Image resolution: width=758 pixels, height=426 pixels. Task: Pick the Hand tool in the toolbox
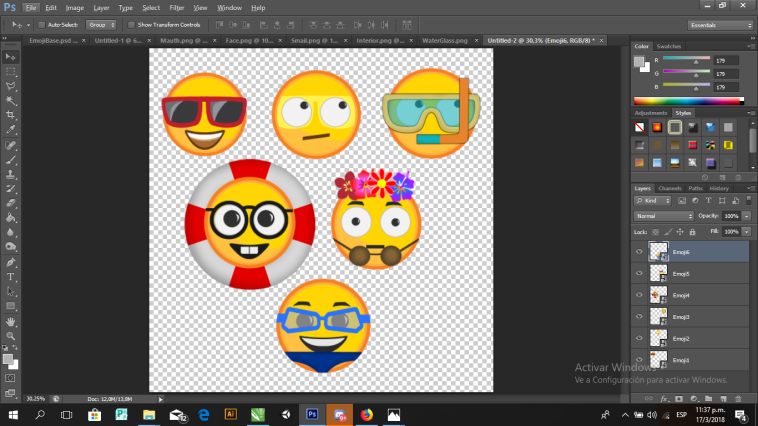coord(11,321)
